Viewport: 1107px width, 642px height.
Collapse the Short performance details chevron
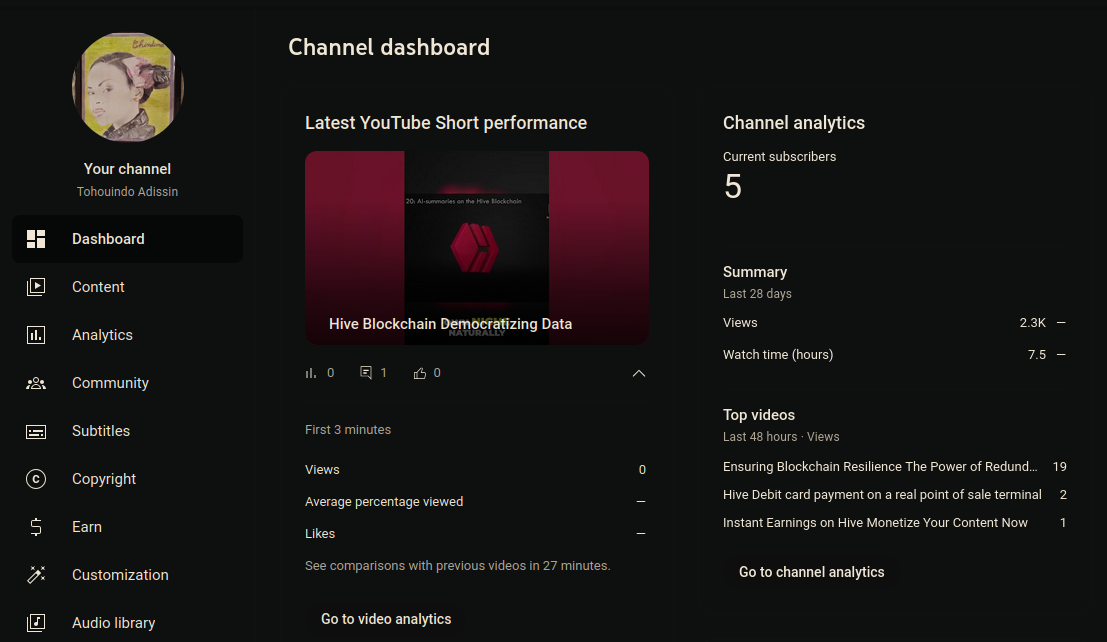[639, 373]
